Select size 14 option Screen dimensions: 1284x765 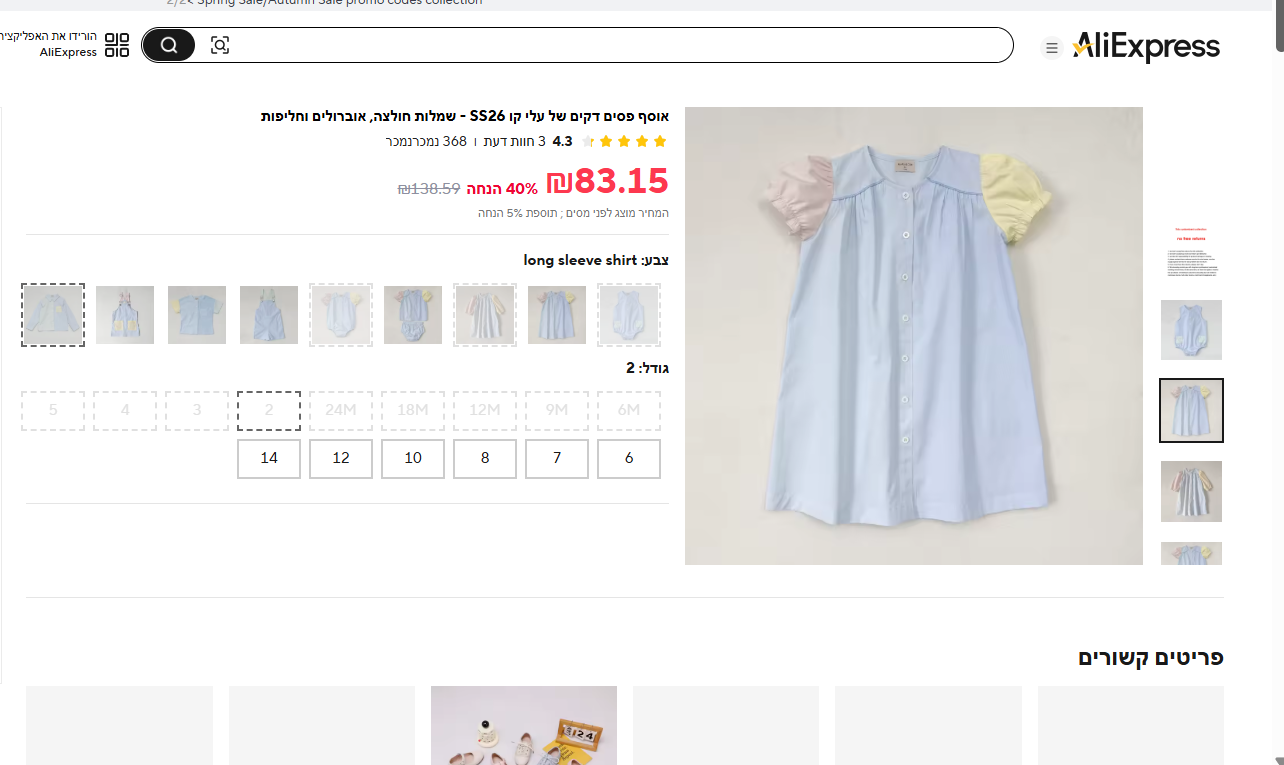tap(269, 459)
